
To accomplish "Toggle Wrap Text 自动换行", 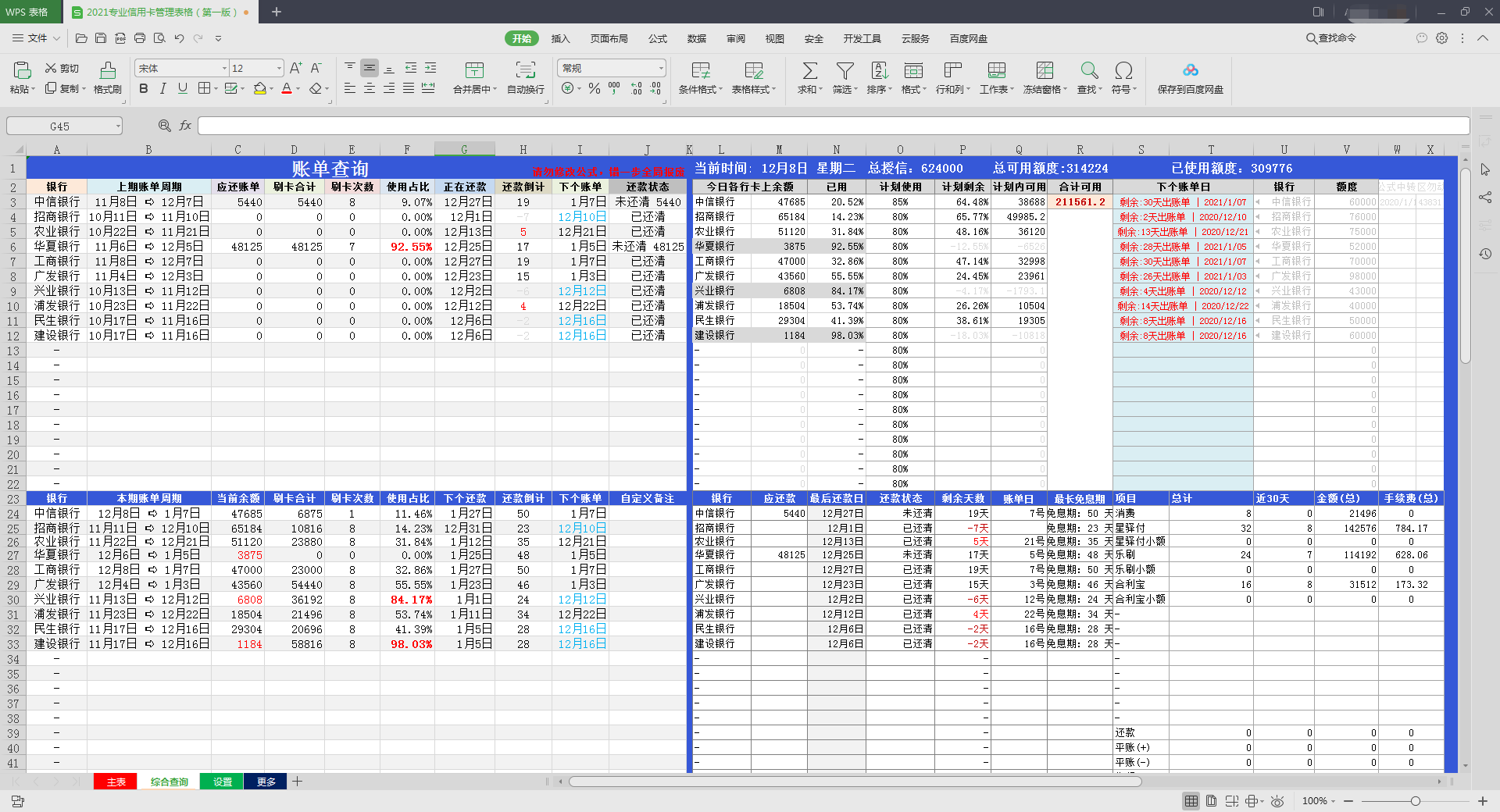I will click(x=526, y=78).
